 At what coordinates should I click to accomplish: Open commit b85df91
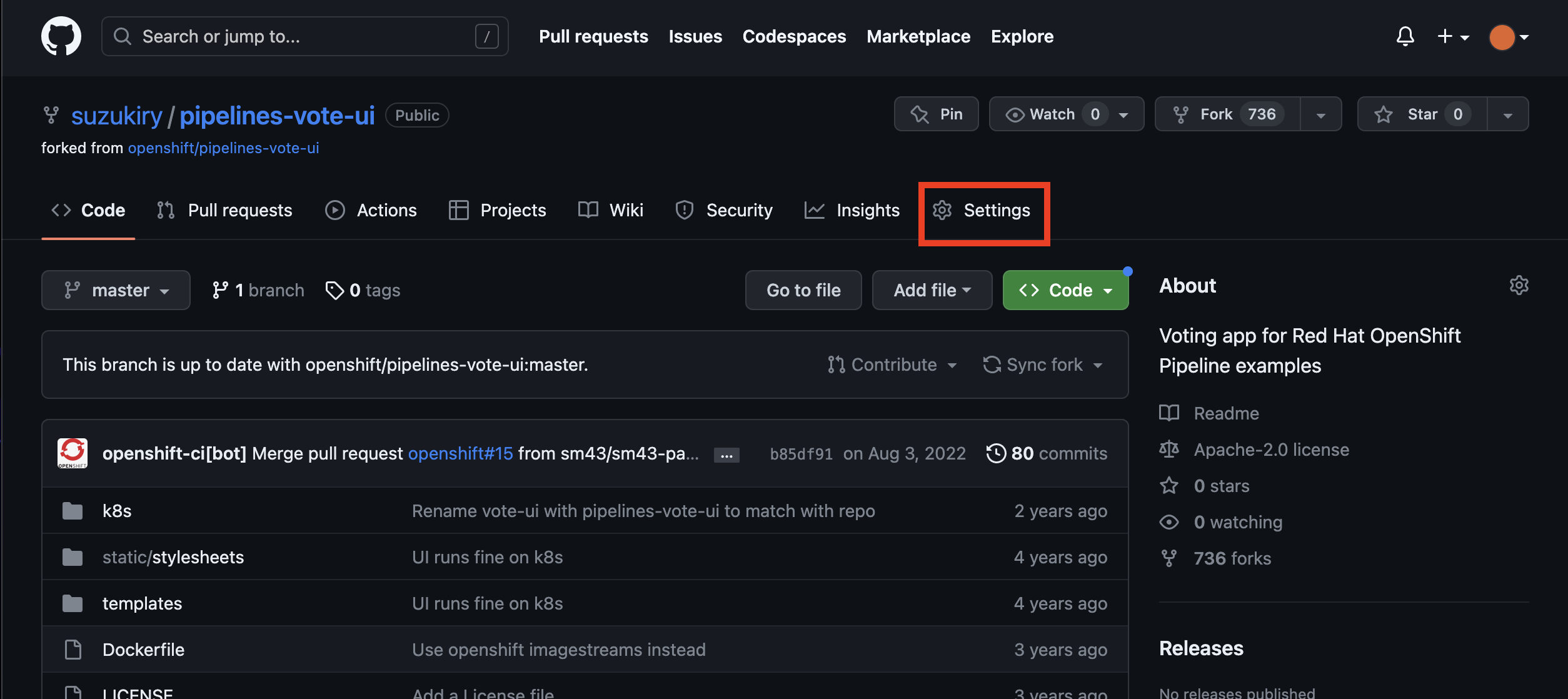[801, 454]
